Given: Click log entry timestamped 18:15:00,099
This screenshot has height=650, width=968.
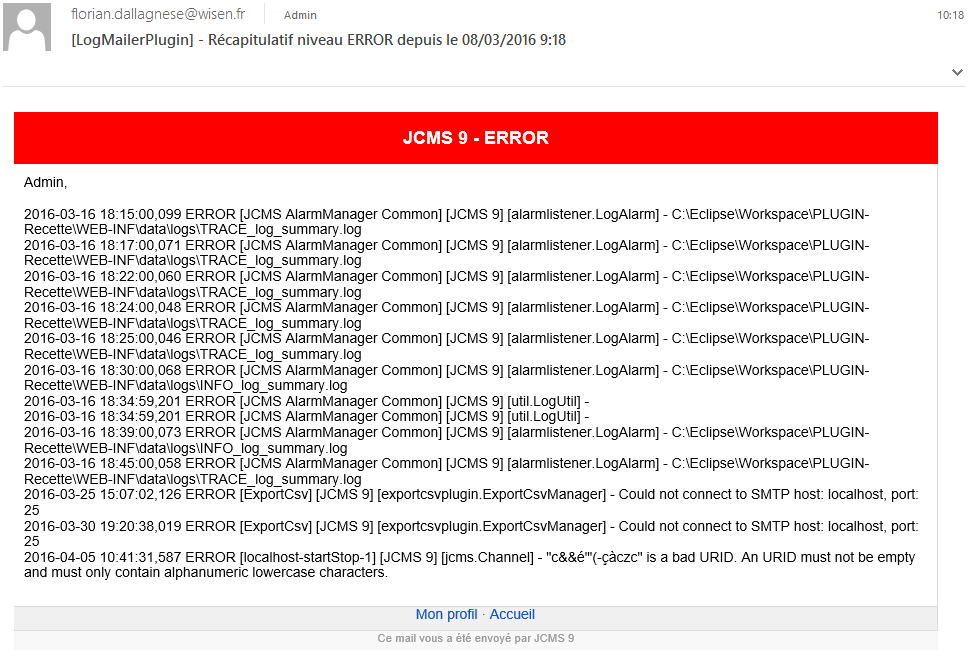Looking at the screenshot, I should coord(446,222).
